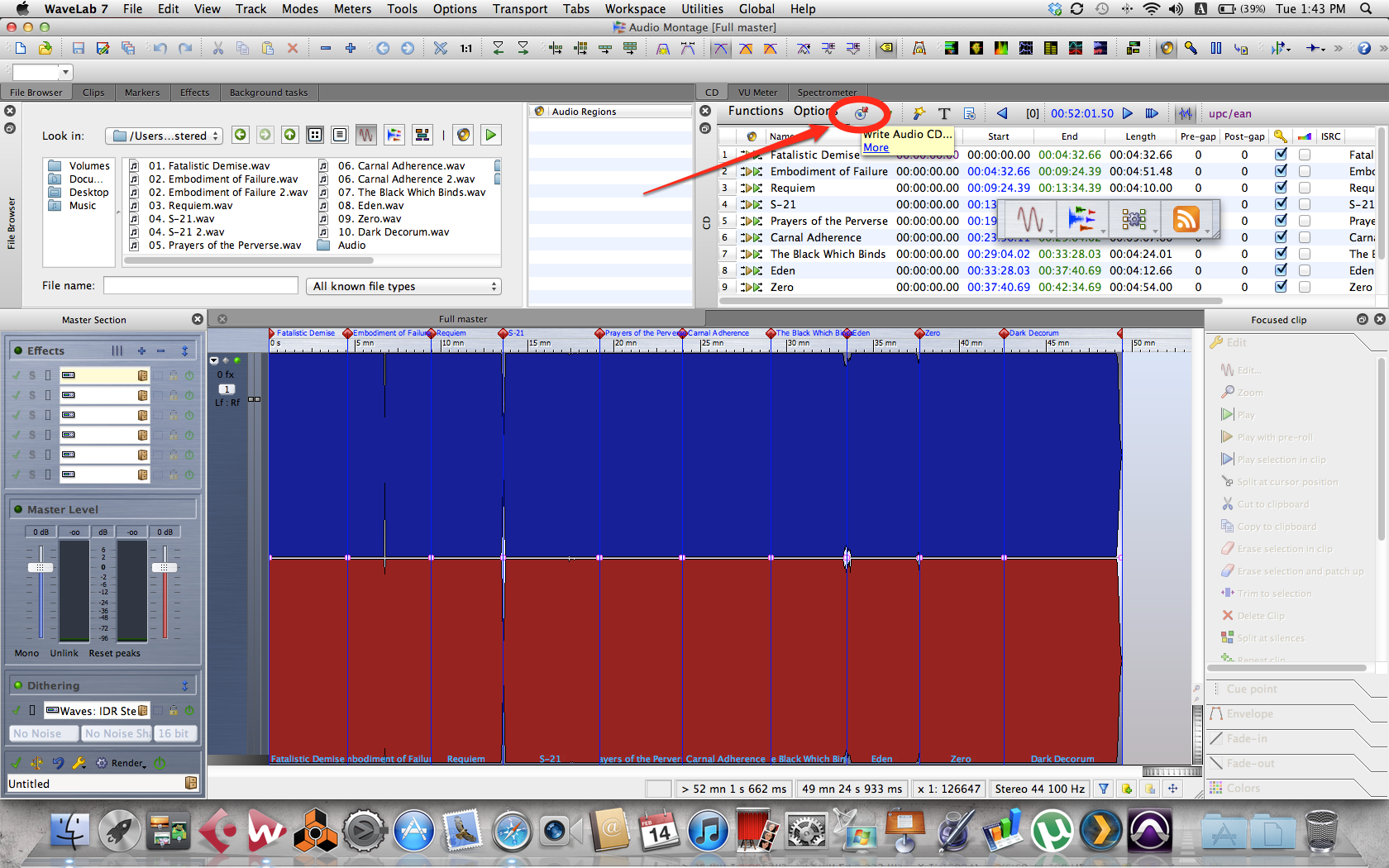1389x868 pixels.
Task: Click Reset peaks button
Action: point(114,653)
